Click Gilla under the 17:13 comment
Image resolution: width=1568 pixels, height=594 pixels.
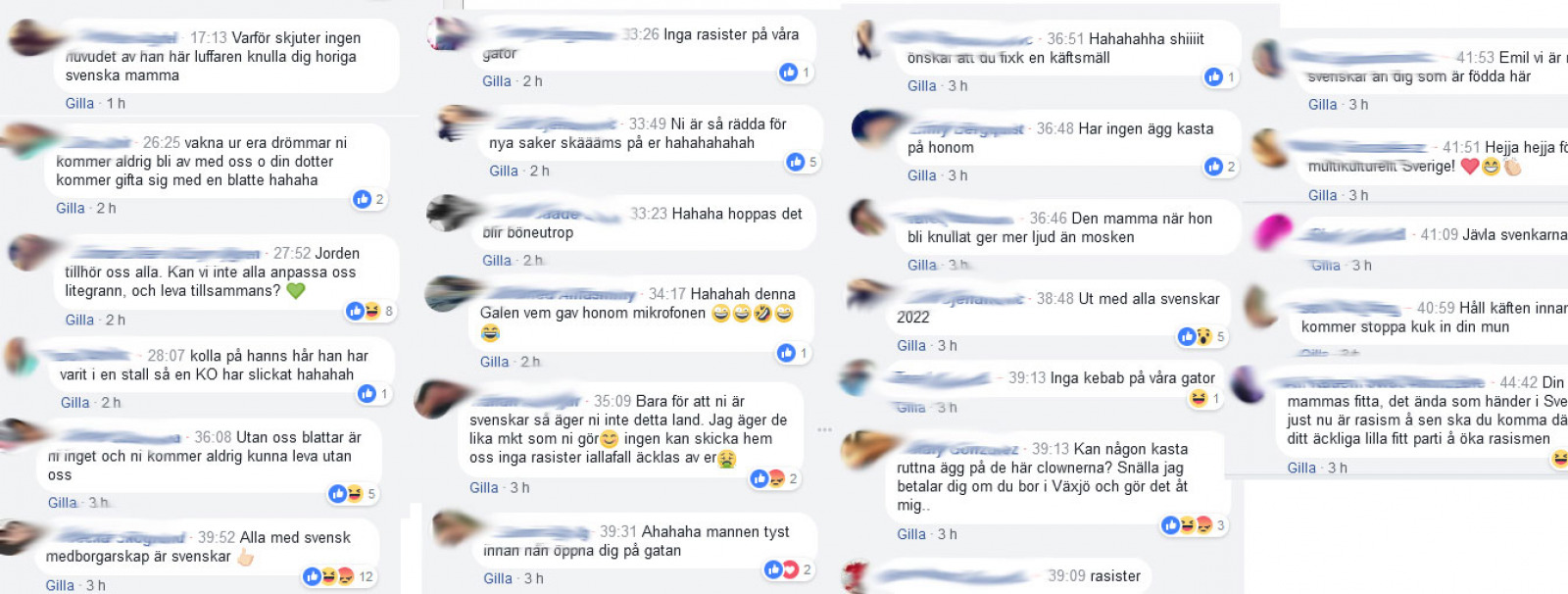80,103
